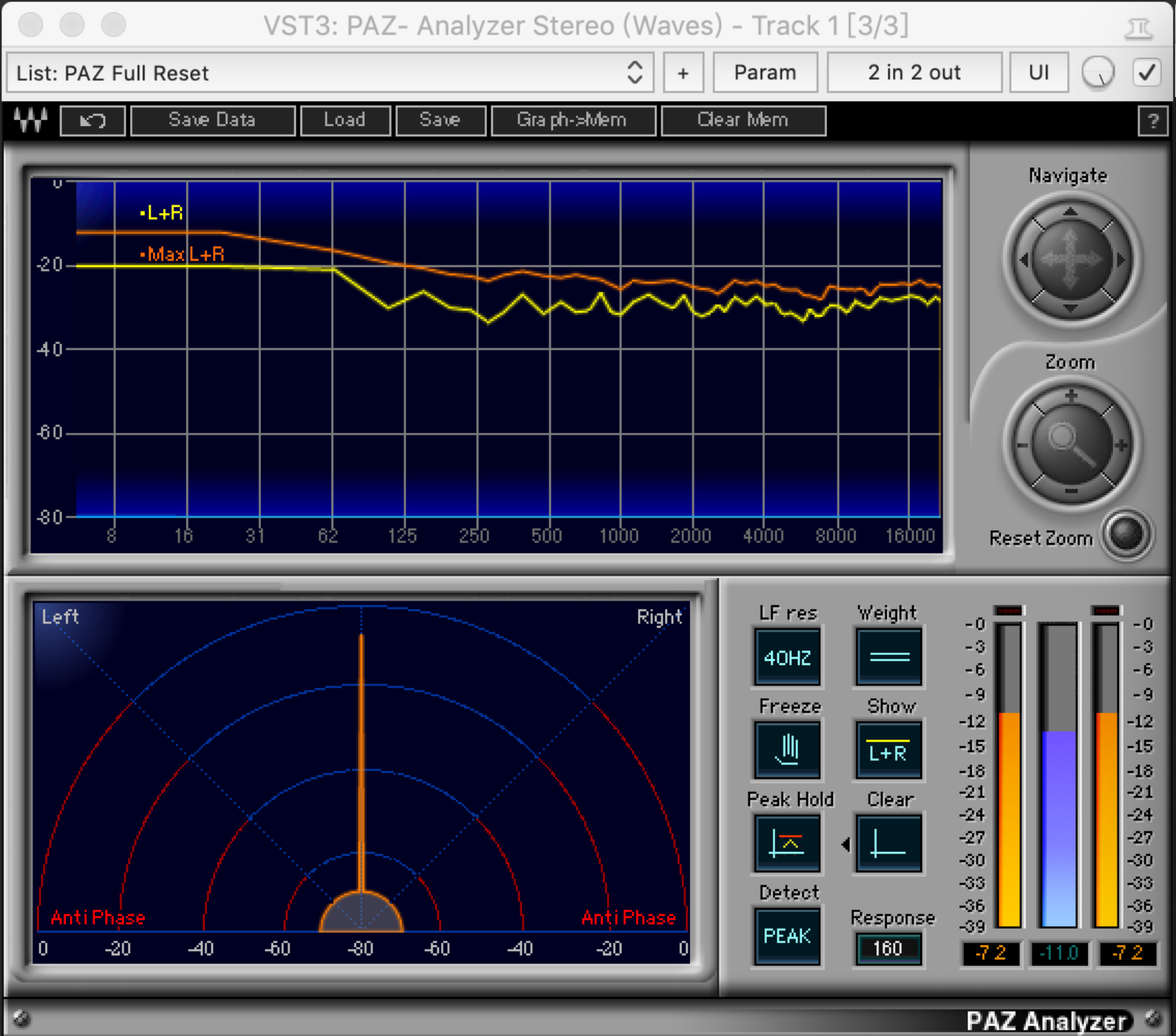Click the Waves logo icon
The width and height of the screenshot is (1176, 1036).
(x=30, y=120)
